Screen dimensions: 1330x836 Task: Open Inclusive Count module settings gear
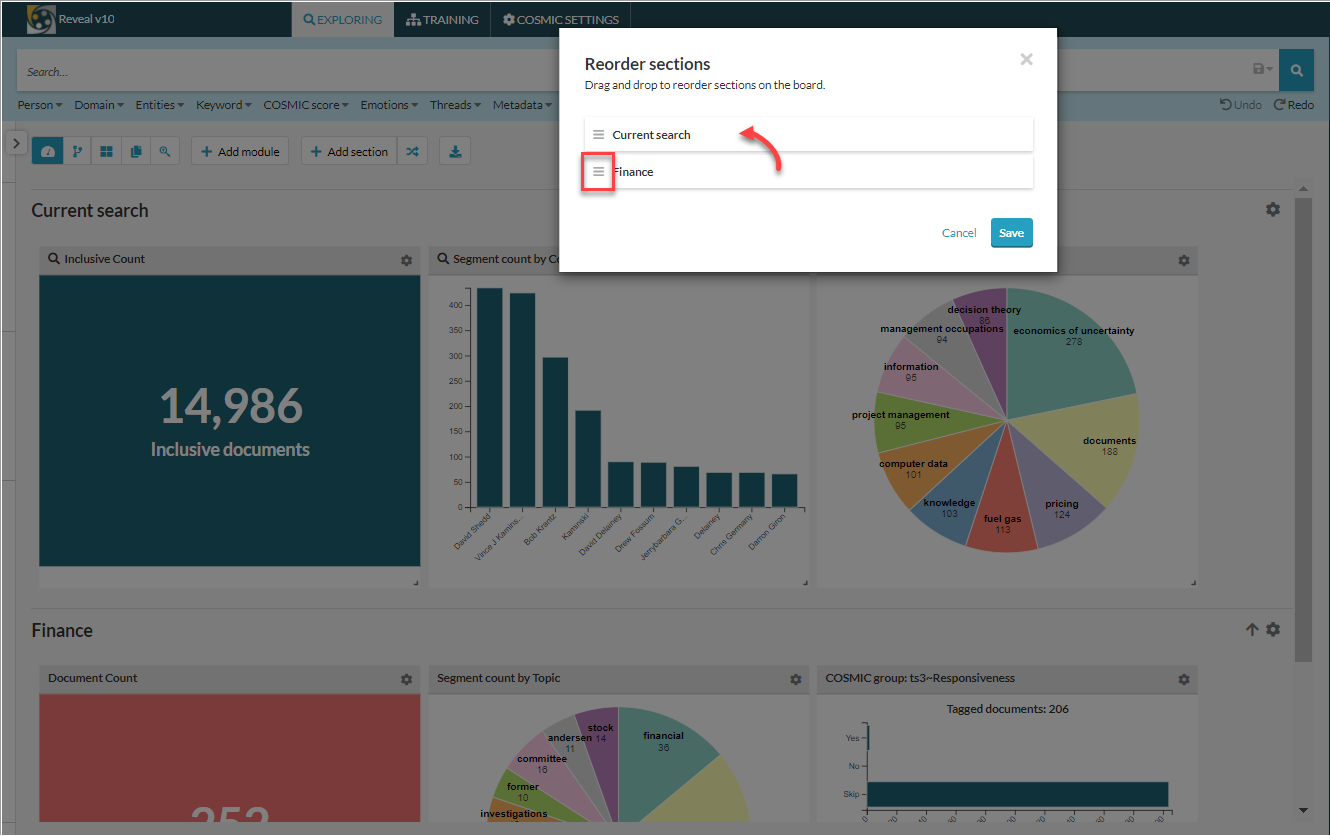[x=406, y=260]
